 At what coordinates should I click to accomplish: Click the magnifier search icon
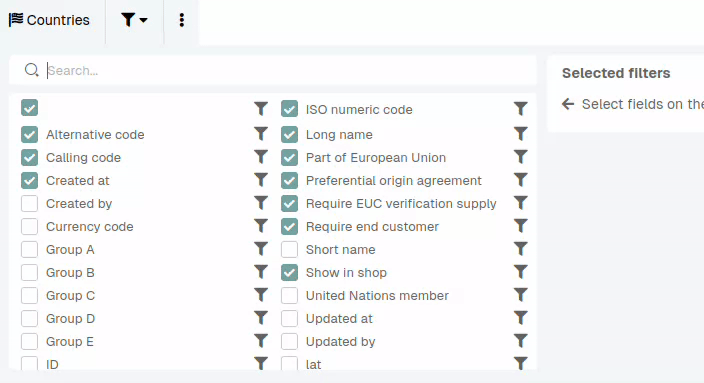point(31,70)
